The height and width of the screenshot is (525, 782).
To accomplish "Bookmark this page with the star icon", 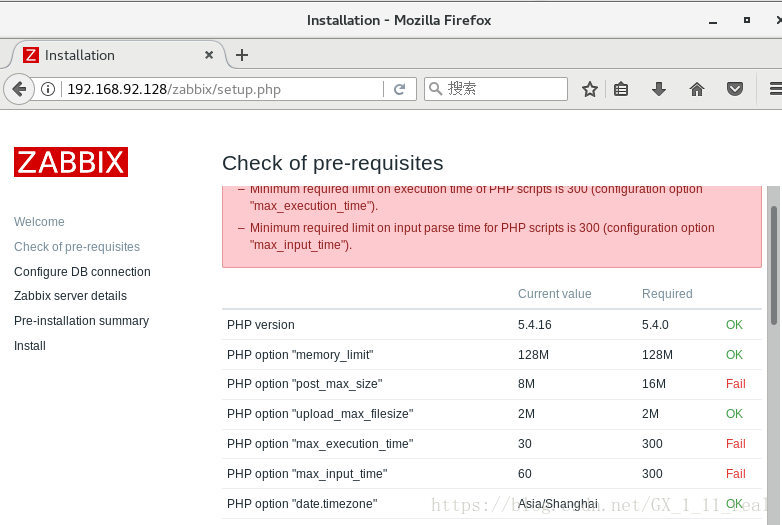I will click(x=589, y=89).
